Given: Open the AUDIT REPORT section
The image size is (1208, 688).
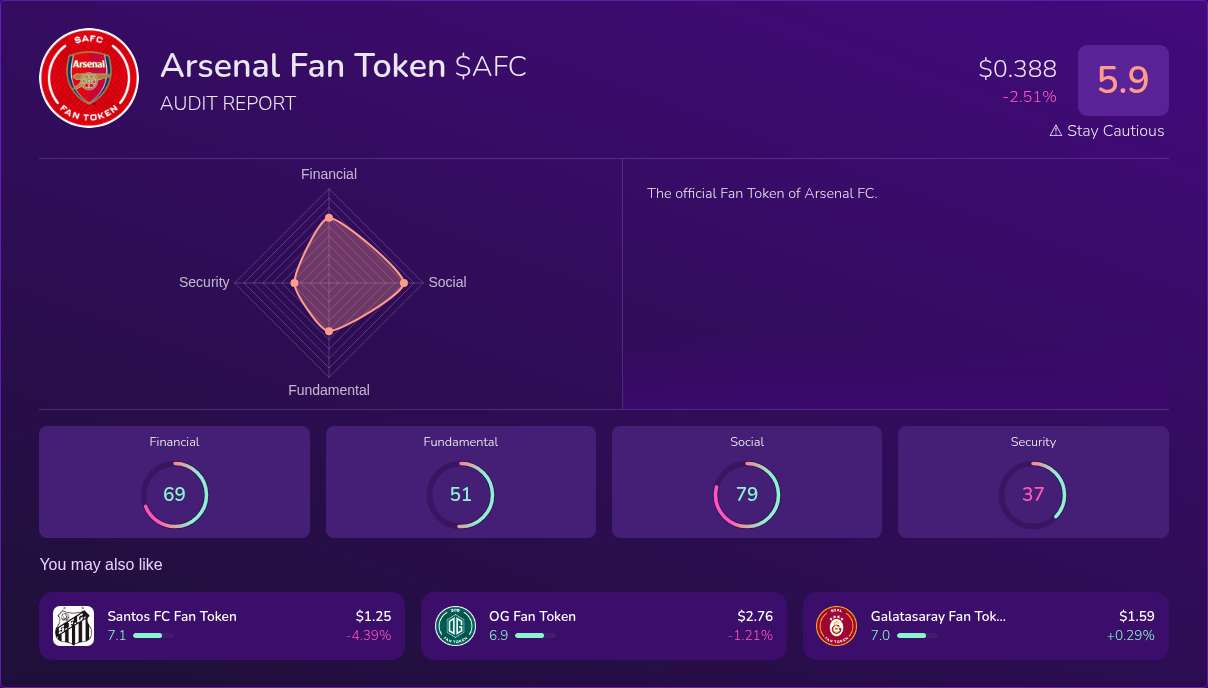Looking at the screenshot, I should (227, 103).
